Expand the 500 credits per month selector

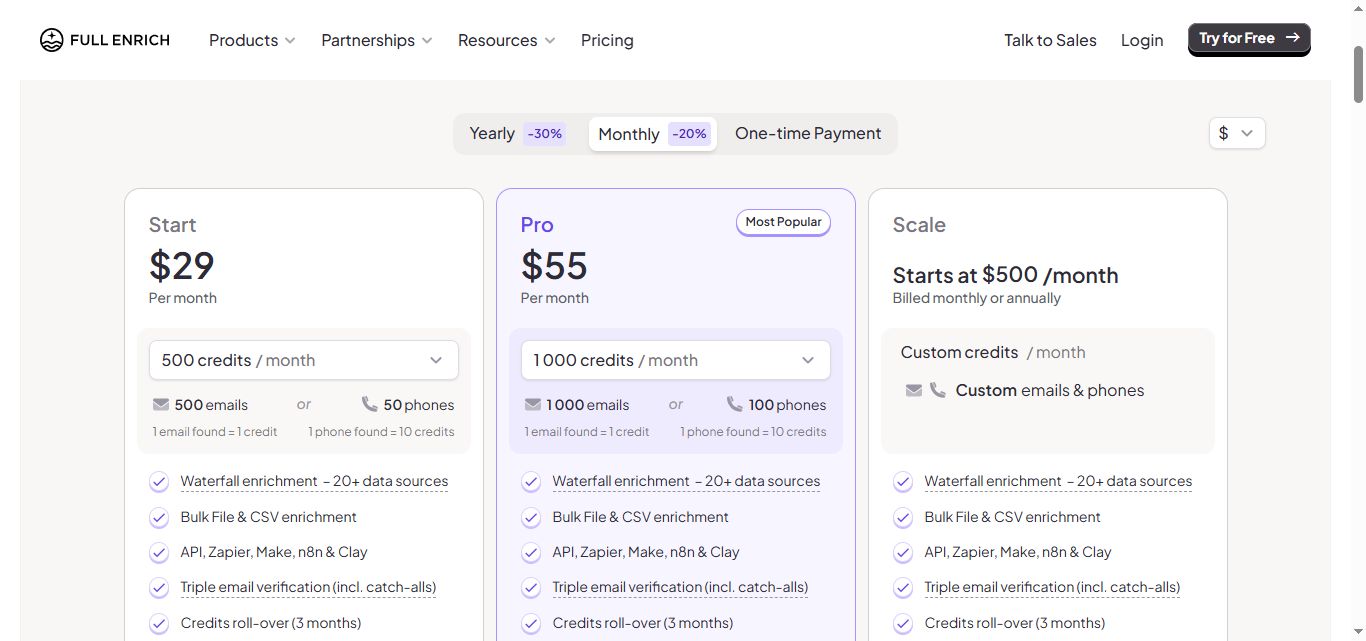(x=303, y=359)
